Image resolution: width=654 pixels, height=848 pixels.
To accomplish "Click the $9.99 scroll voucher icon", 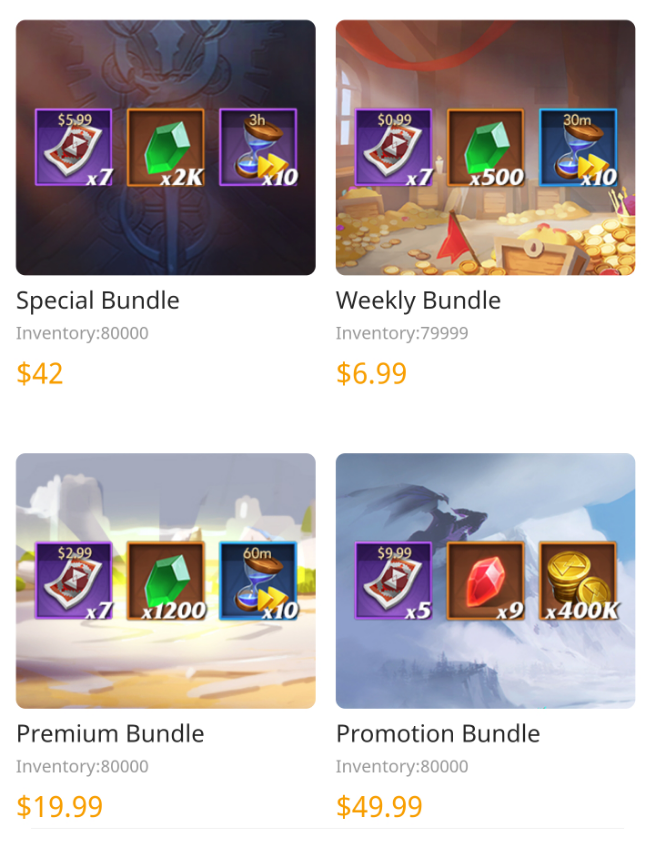I will [393, 581].
